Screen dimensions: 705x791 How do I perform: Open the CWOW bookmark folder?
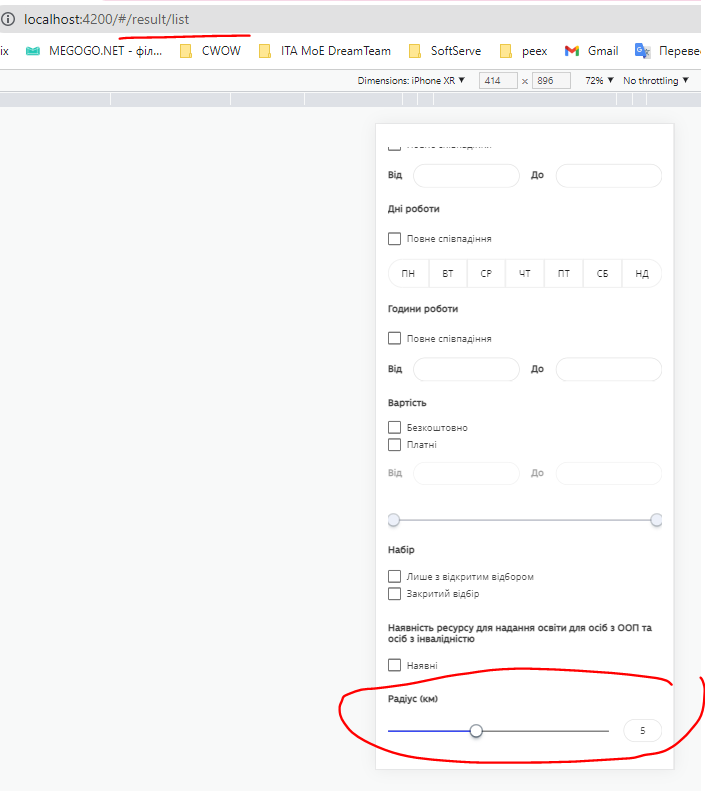(x=211, y=51)
